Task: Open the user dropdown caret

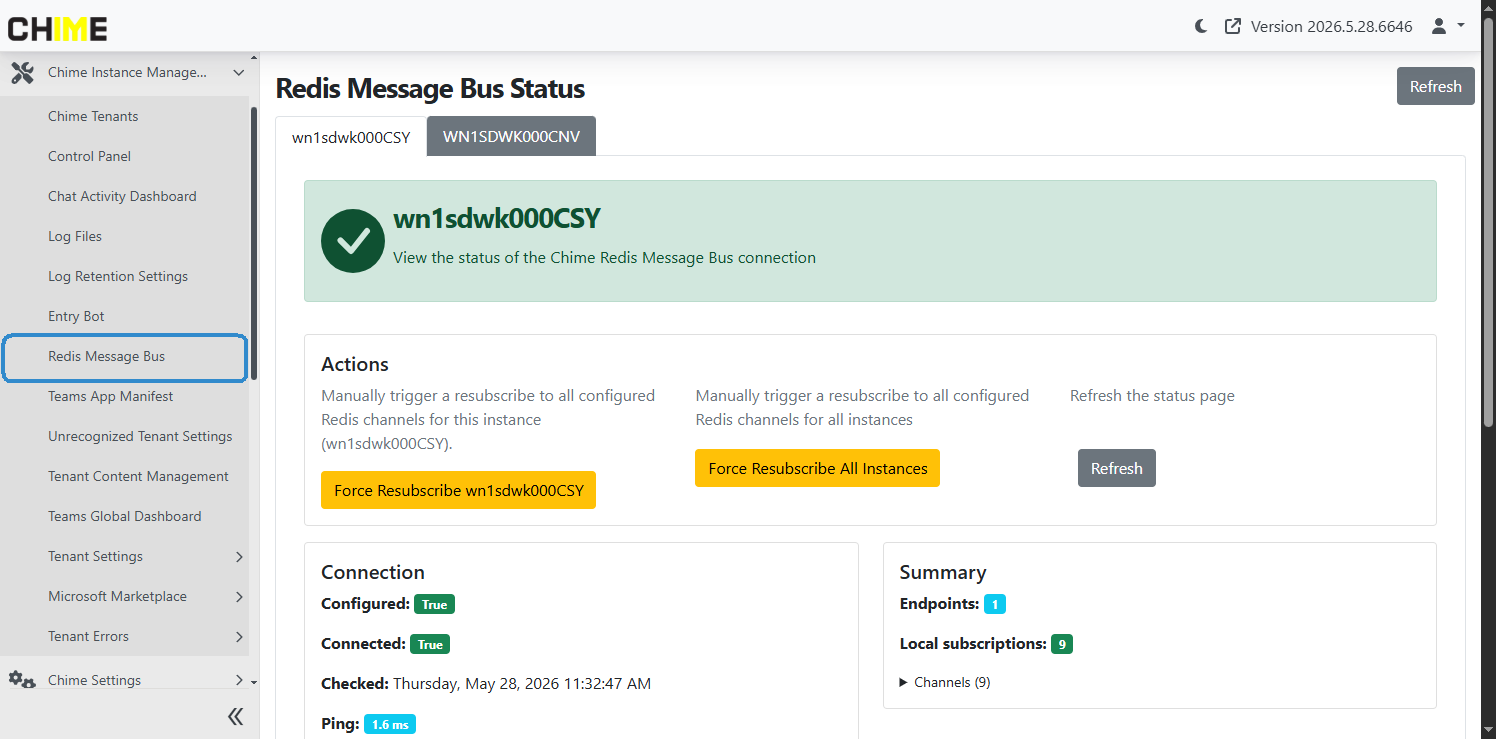Action: point(1461,26)
